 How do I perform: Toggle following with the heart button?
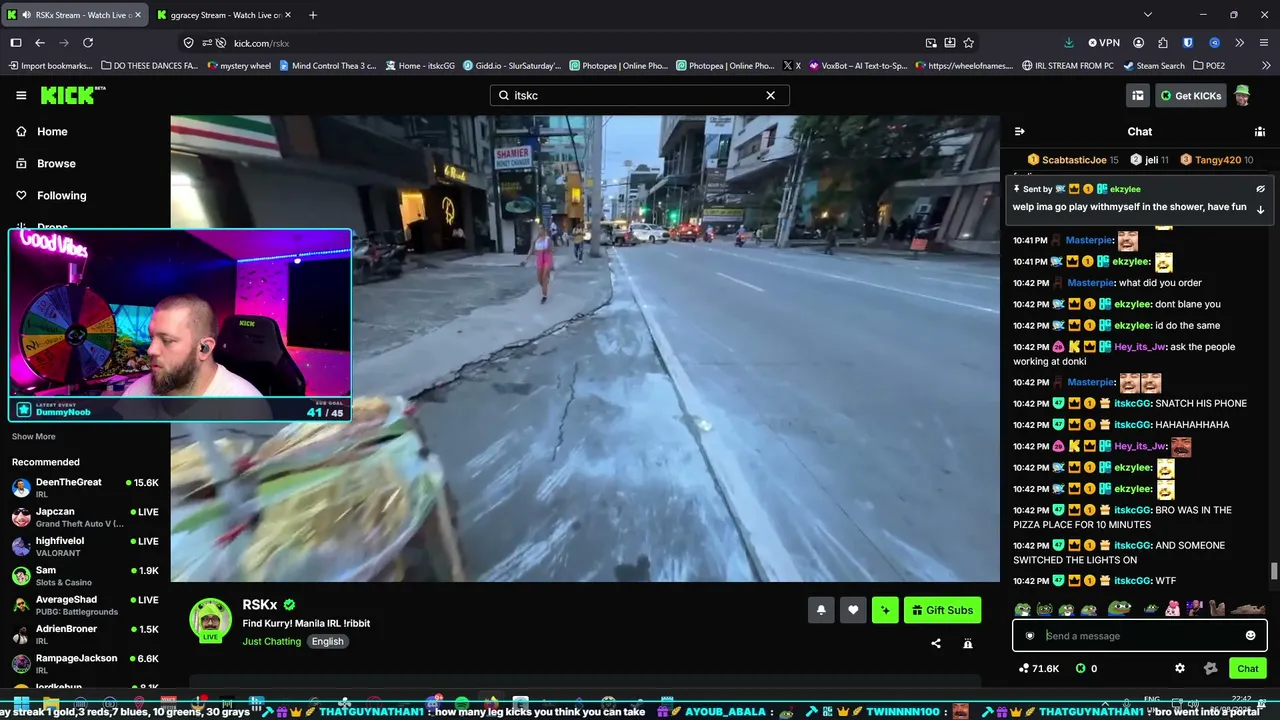coord(853,610)
